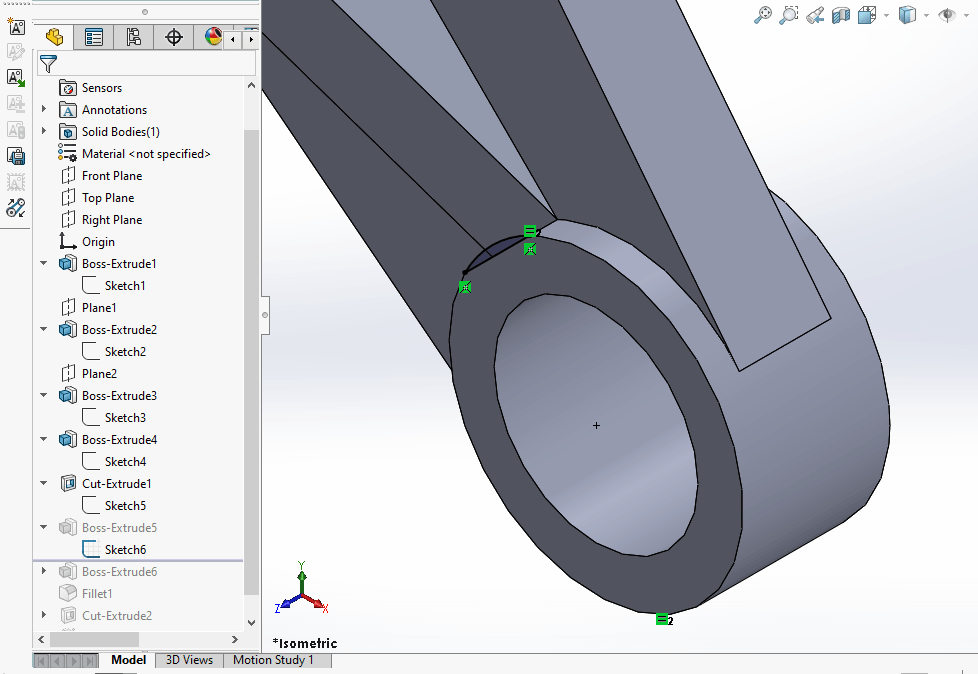The image size is (978, 674).
Task: Click the Previous View toolbar icon
Action: tap(814, 14)
